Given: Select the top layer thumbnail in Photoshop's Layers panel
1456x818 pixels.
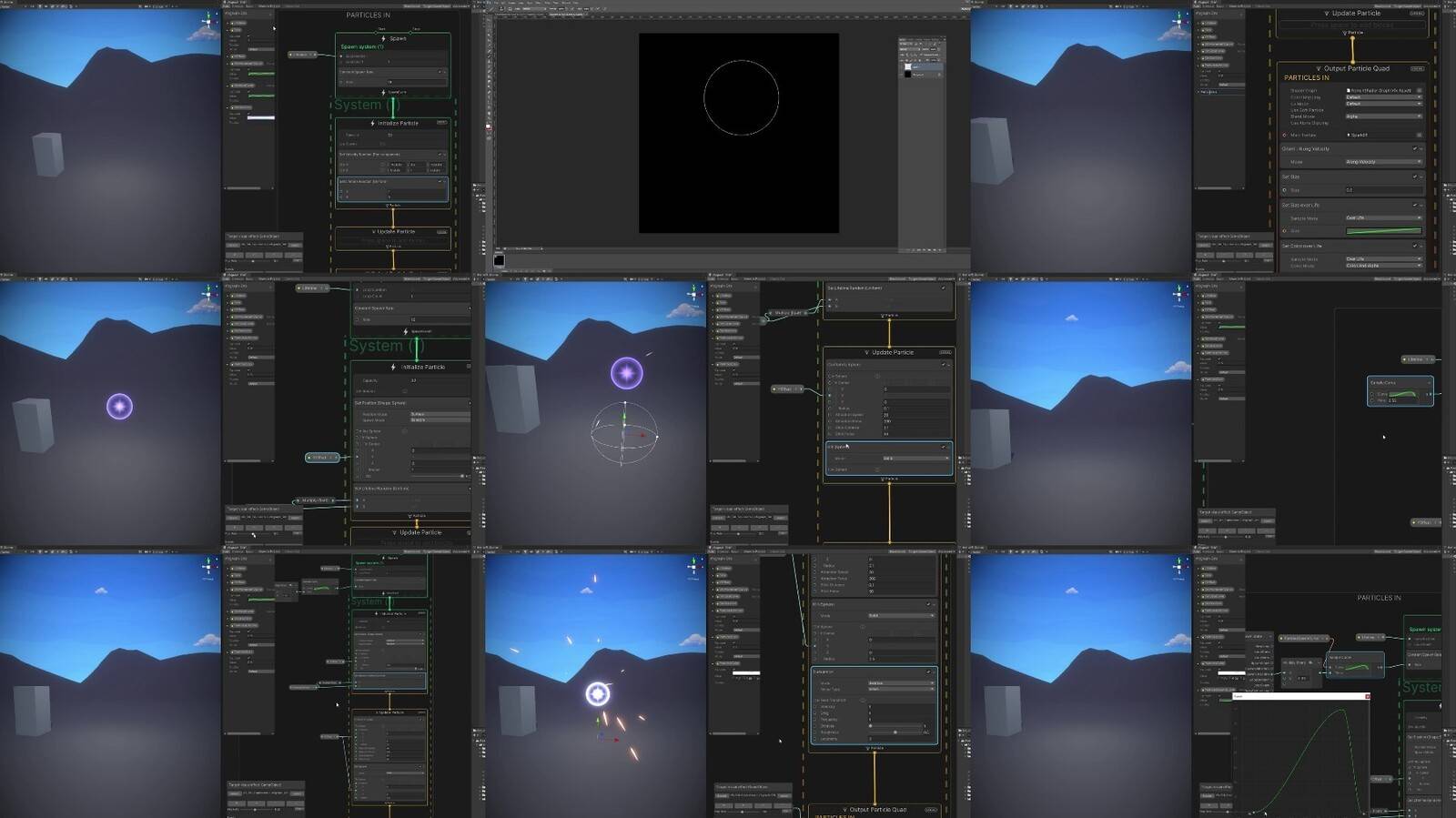Looking at the screenshot, I should click(907, 66).
